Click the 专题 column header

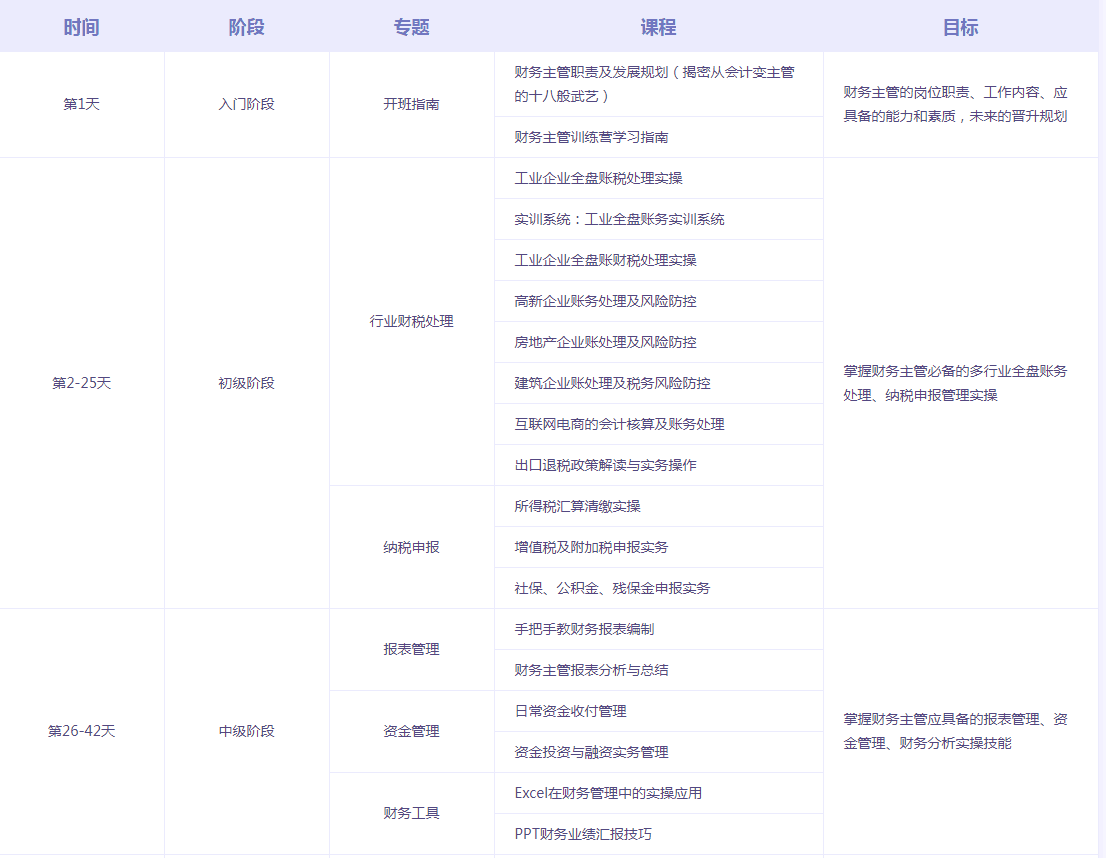click(x=411, y=26)
